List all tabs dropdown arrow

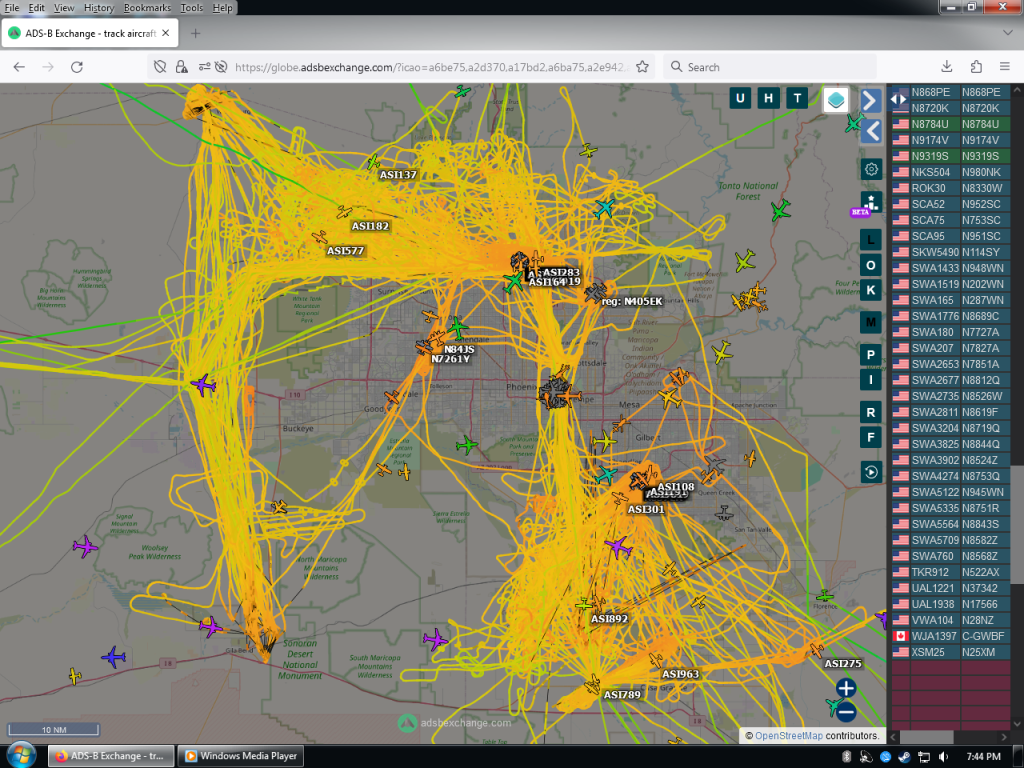click(x=1008, y=33)
